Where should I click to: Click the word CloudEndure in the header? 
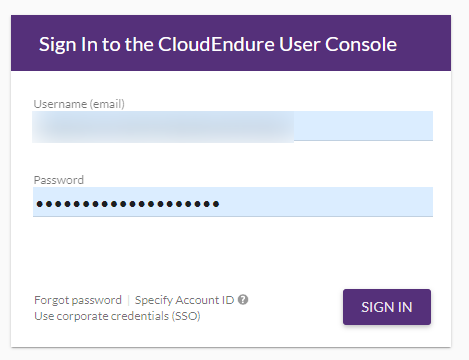(216, 44)
